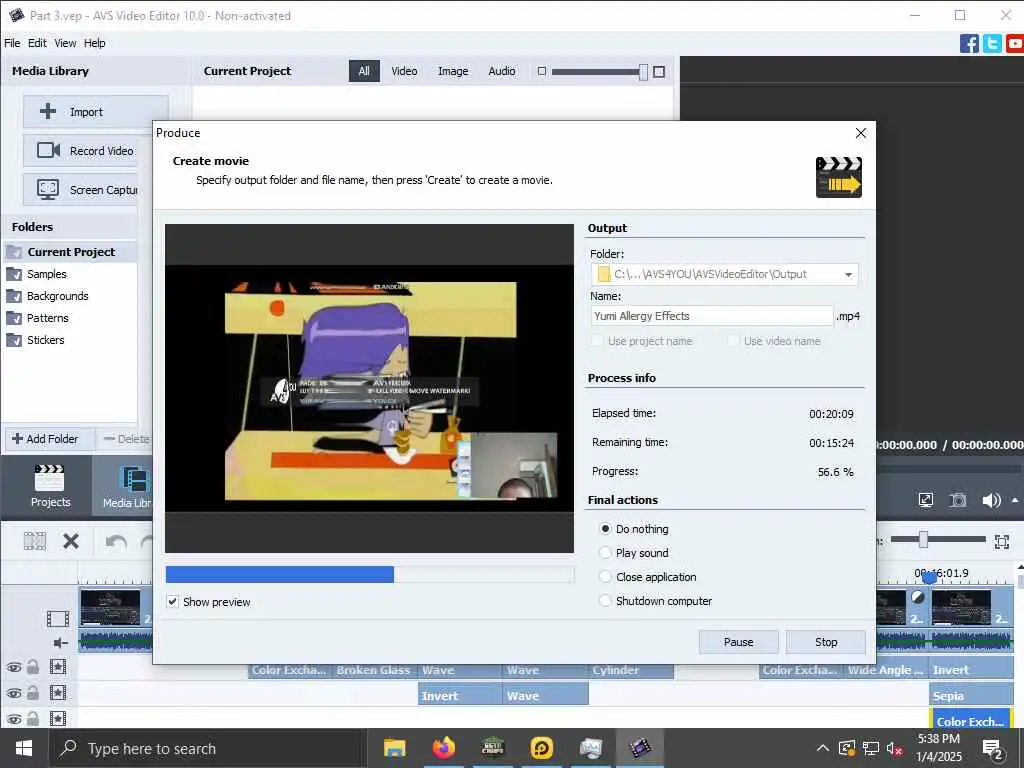
Task: Click the zoom-to-fit timeline icon
Action: coord(1002,541)
